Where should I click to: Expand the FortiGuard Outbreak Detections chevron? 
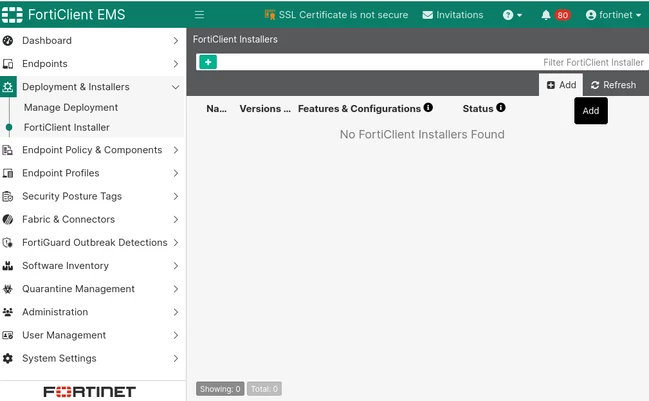tap(175, 243)
